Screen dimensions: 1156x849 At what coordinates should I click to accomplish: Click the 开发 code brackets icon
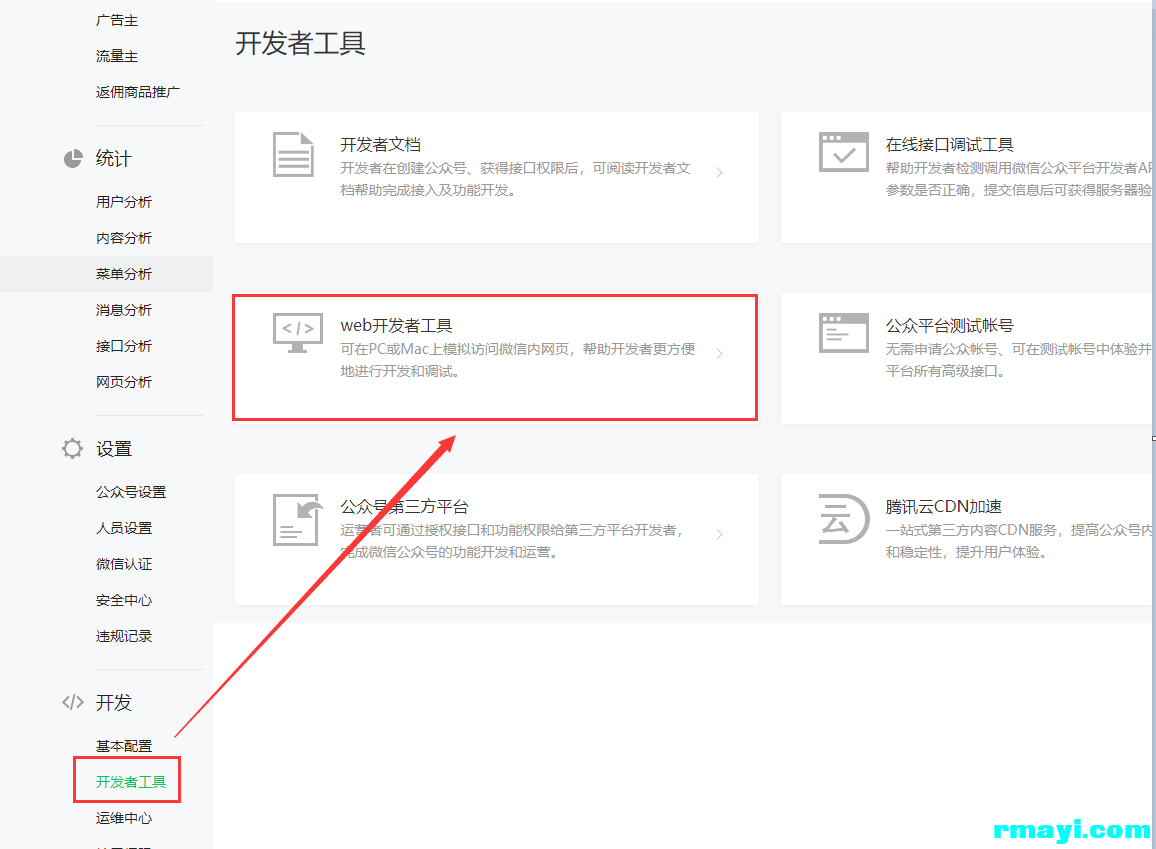[x=73, y=702]
